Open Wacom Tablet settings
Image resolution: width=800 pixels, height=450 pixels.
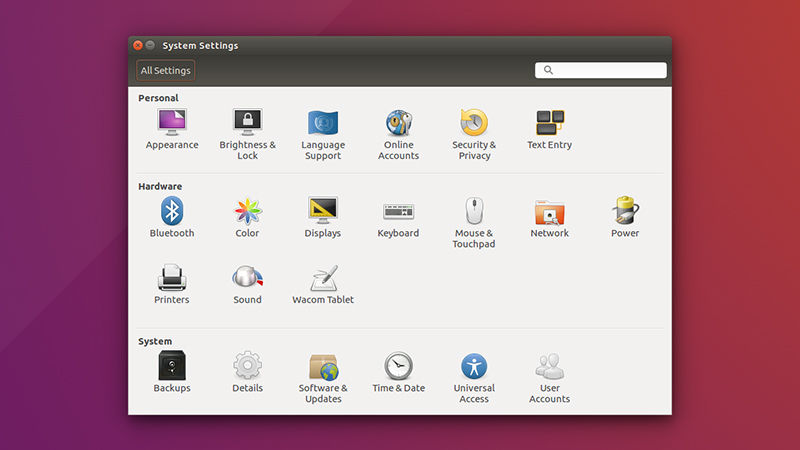(x=323, y=278)
